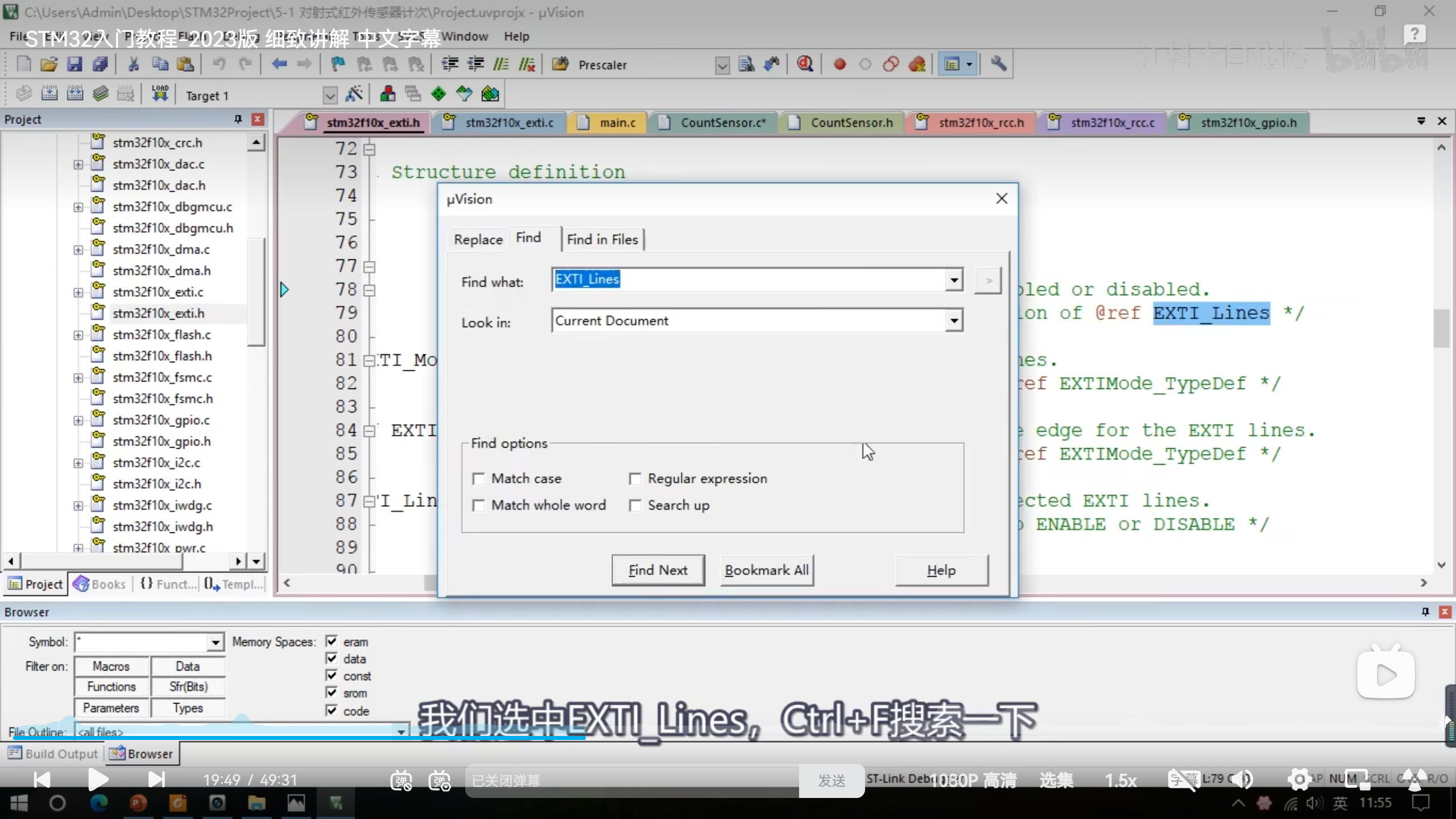Enable the Match case checkbox
The image size is (1456, 819).
click(x=479, y=479)
